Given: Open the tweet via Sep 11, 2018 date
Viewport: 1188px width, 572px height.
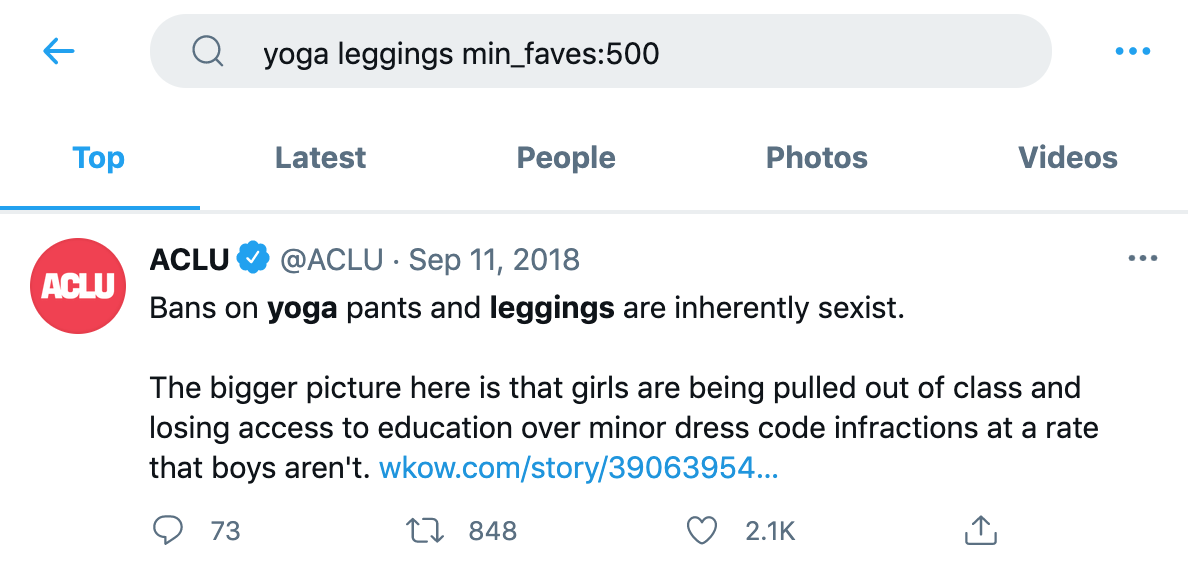Looking at the screenshot, I should tap(494, 260).
